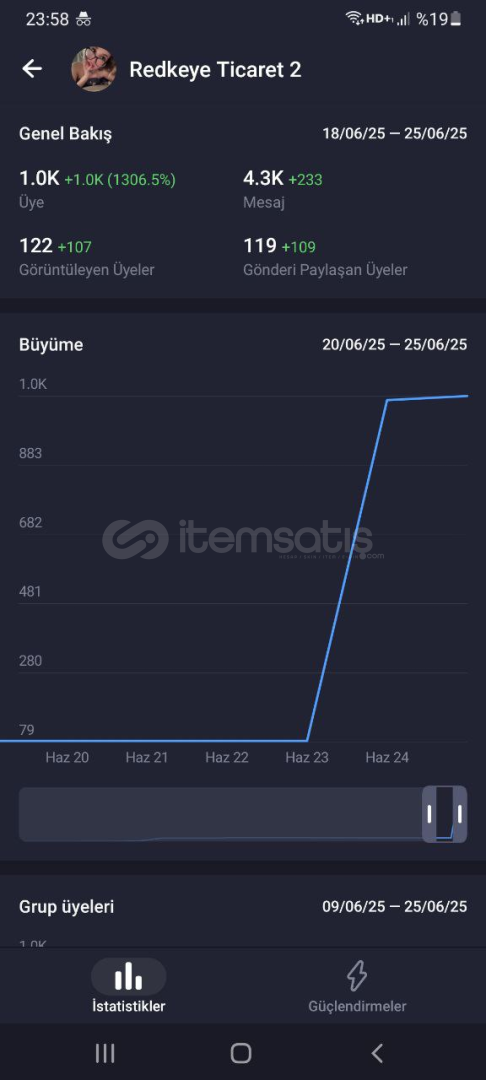Tap the İstatistikler bar chart icon

tap(129, 976)
